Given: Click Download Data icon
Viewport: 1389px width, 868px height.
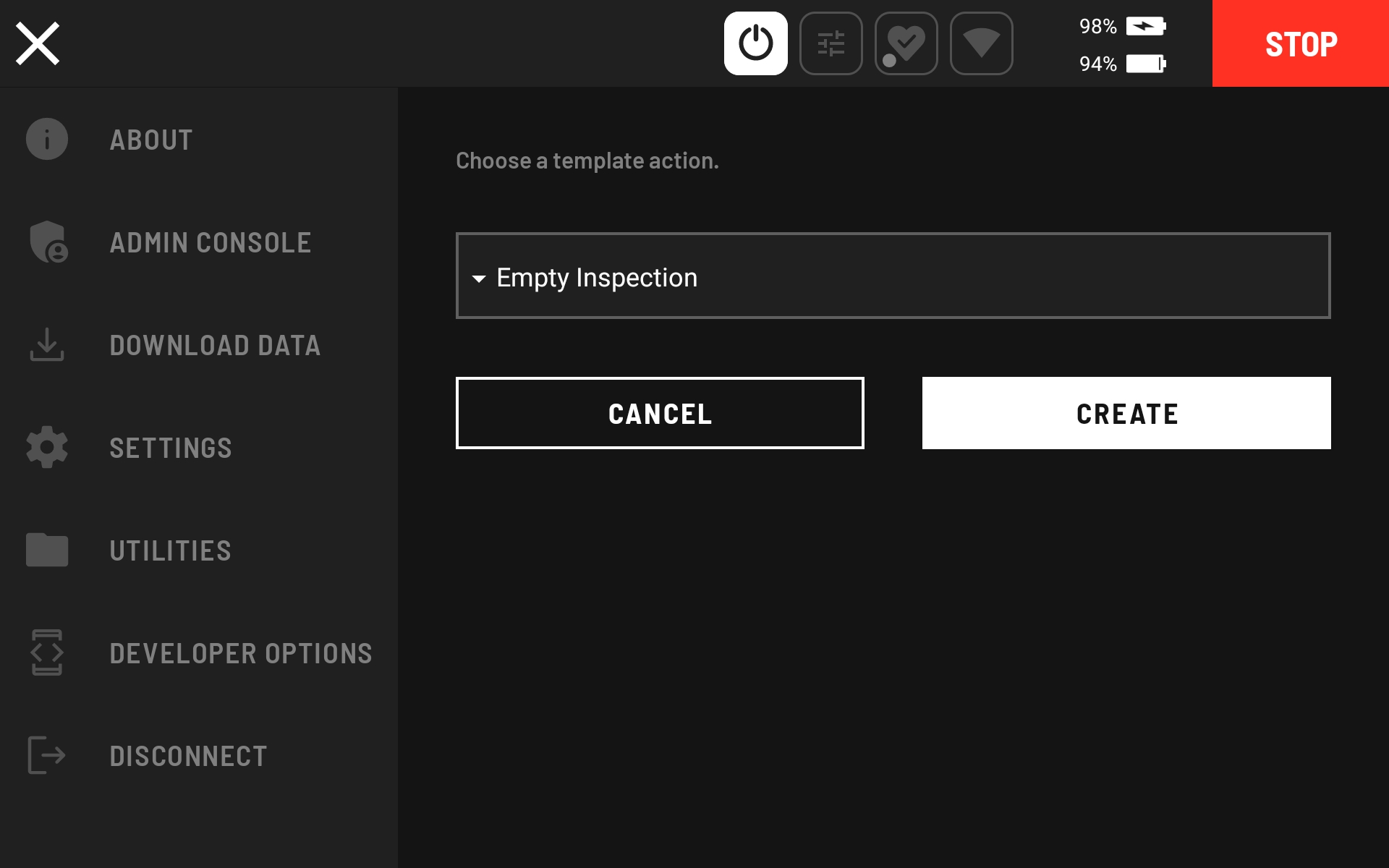Looking at the screenshot, I should point(47,344).
